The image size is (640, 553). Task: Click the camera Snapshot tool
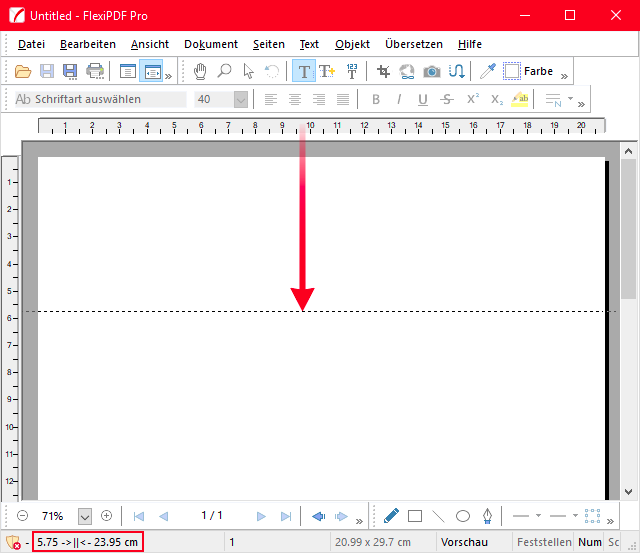point(431,71)
